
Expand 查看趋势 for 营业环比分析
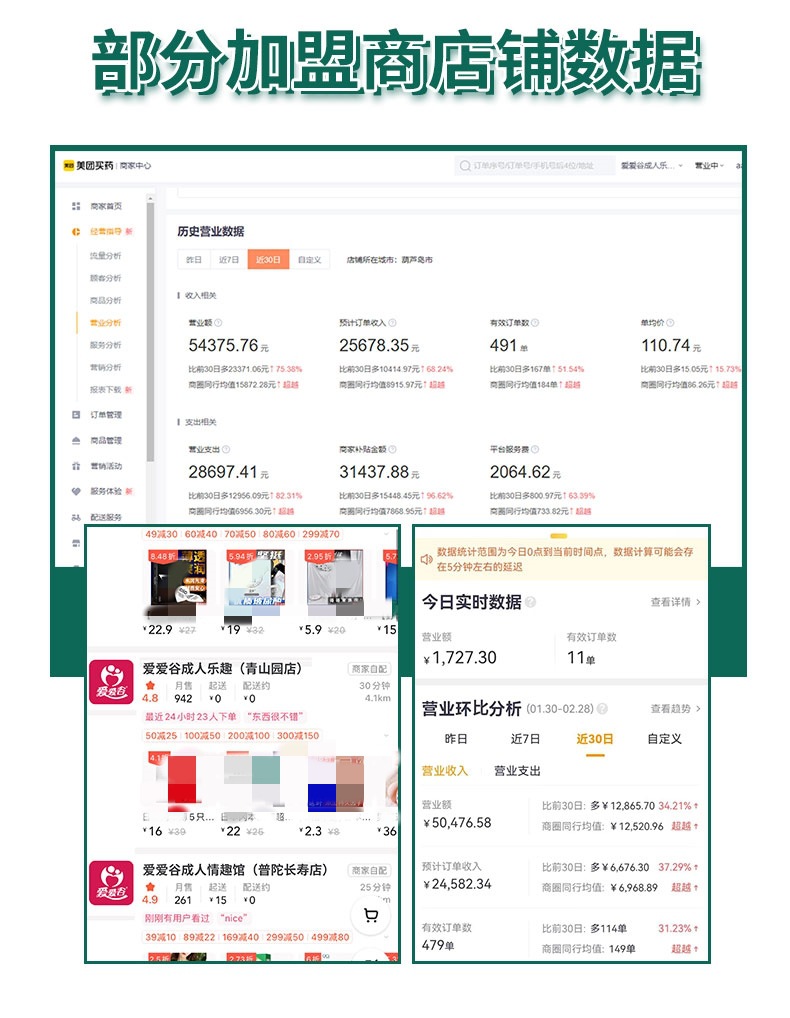[675, 709]
